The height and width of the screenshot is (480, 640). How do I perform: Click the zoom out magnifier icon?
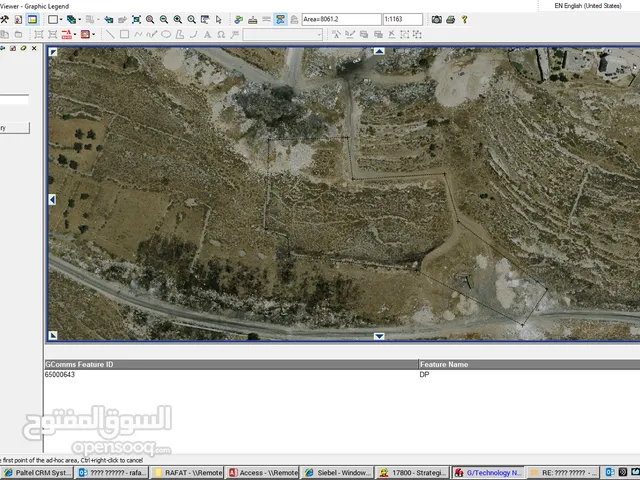[164, 19]
